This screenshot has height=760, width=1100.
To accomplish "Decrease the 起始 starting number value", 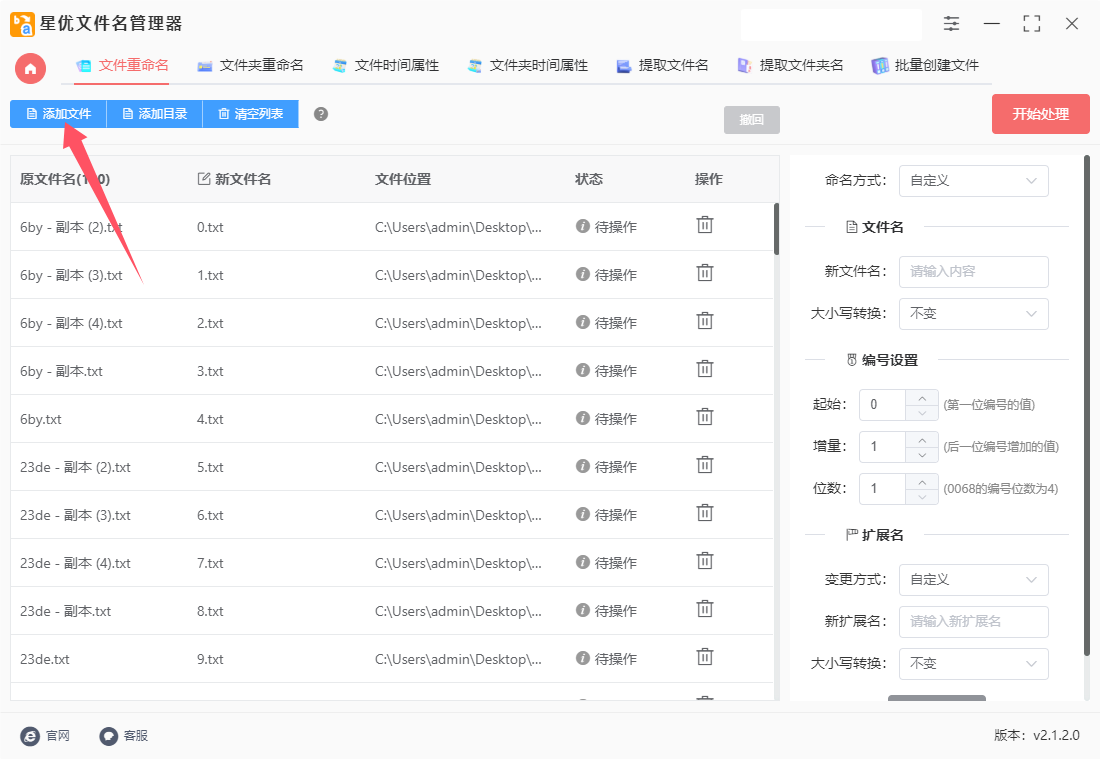I will (922, 413).
